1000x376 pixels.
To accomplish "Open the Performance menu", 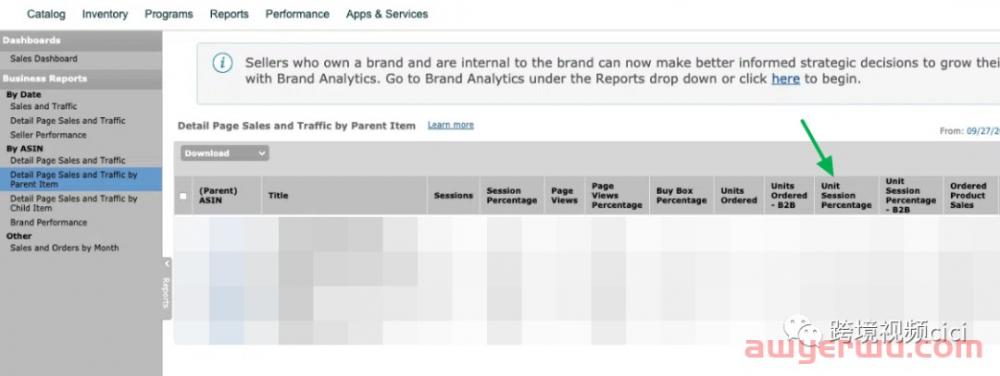I will (x=297, y=14).
